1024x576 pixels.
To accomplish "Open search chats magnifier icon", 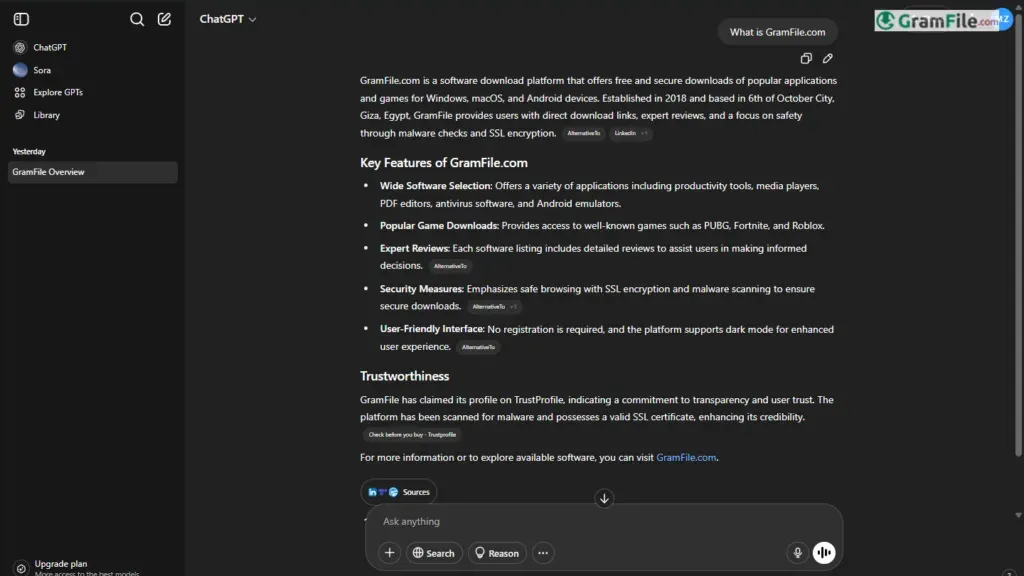I will tap(136, 19).
